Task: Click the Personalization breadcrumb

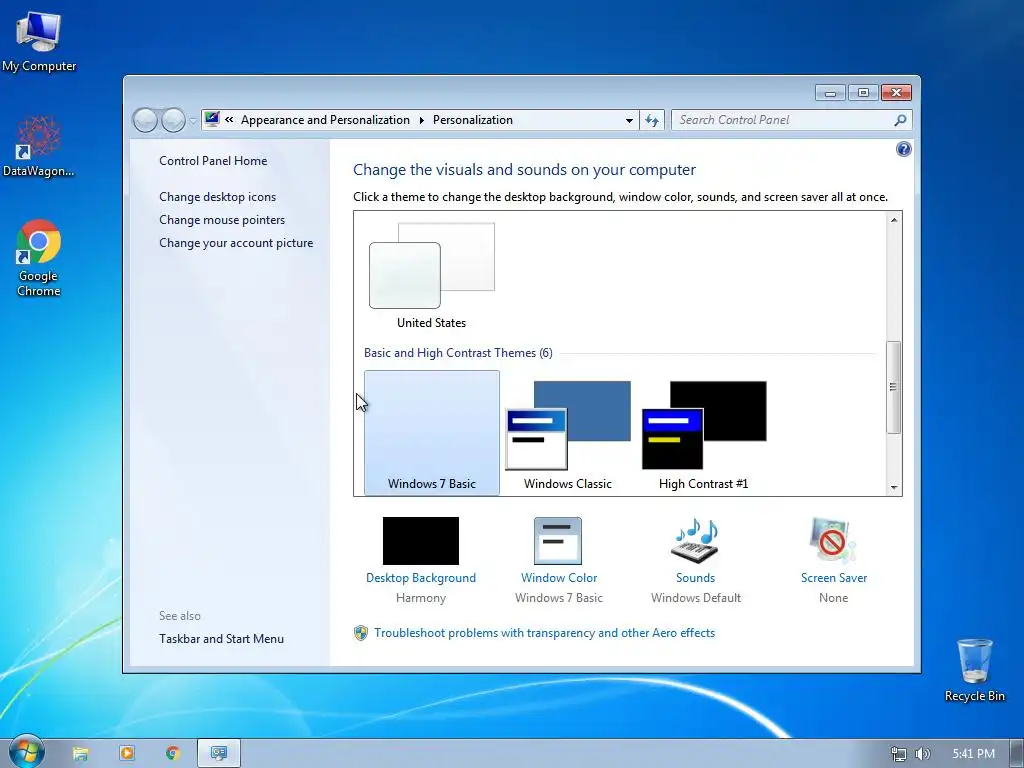Action: 473,120
